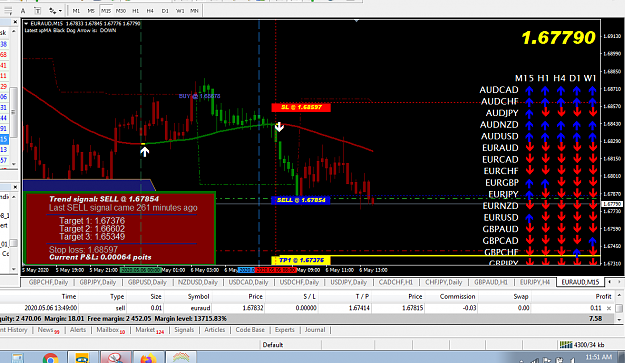625x363 pixels.
Task: Open the GBPCHF,Daily chart tab
Action: click(48, 282)
